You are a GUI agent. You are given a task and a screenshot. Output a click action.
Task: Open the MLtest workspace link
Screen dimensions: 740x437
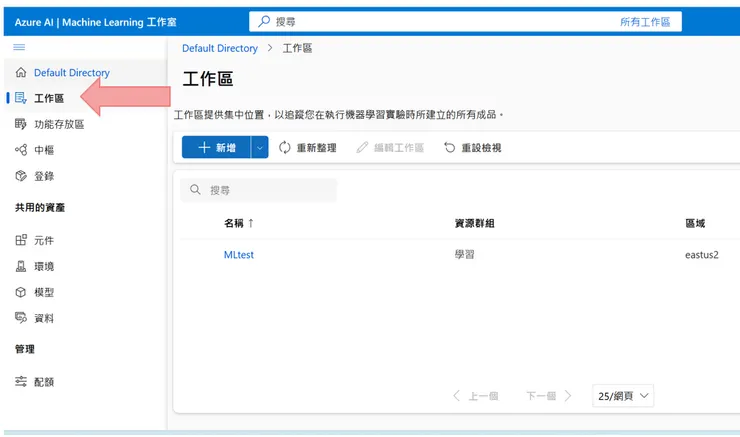pos(239,254)
